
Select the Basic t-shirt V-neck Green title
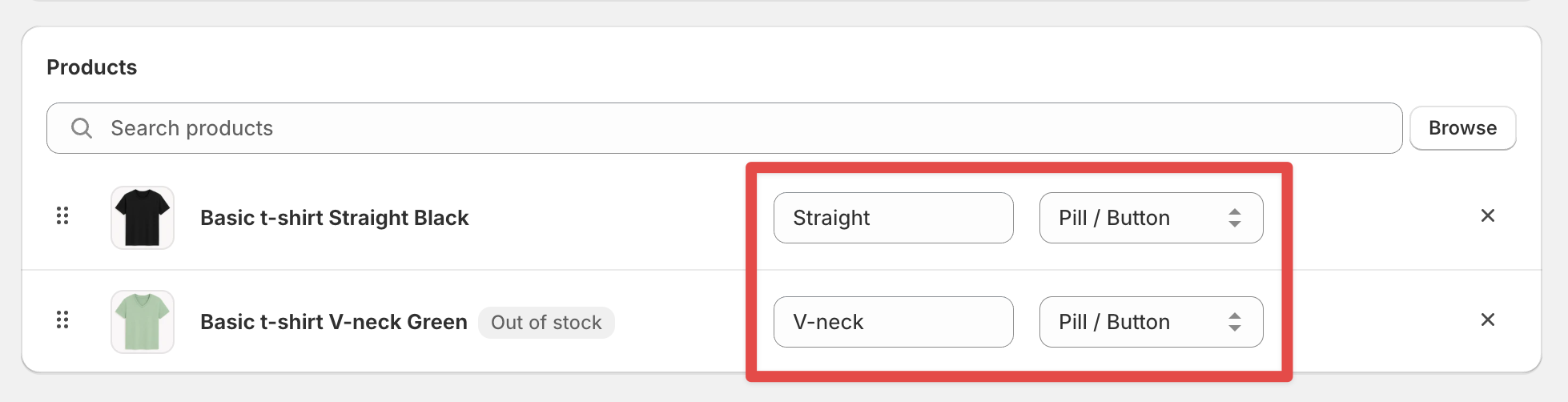tap(333, 322)
